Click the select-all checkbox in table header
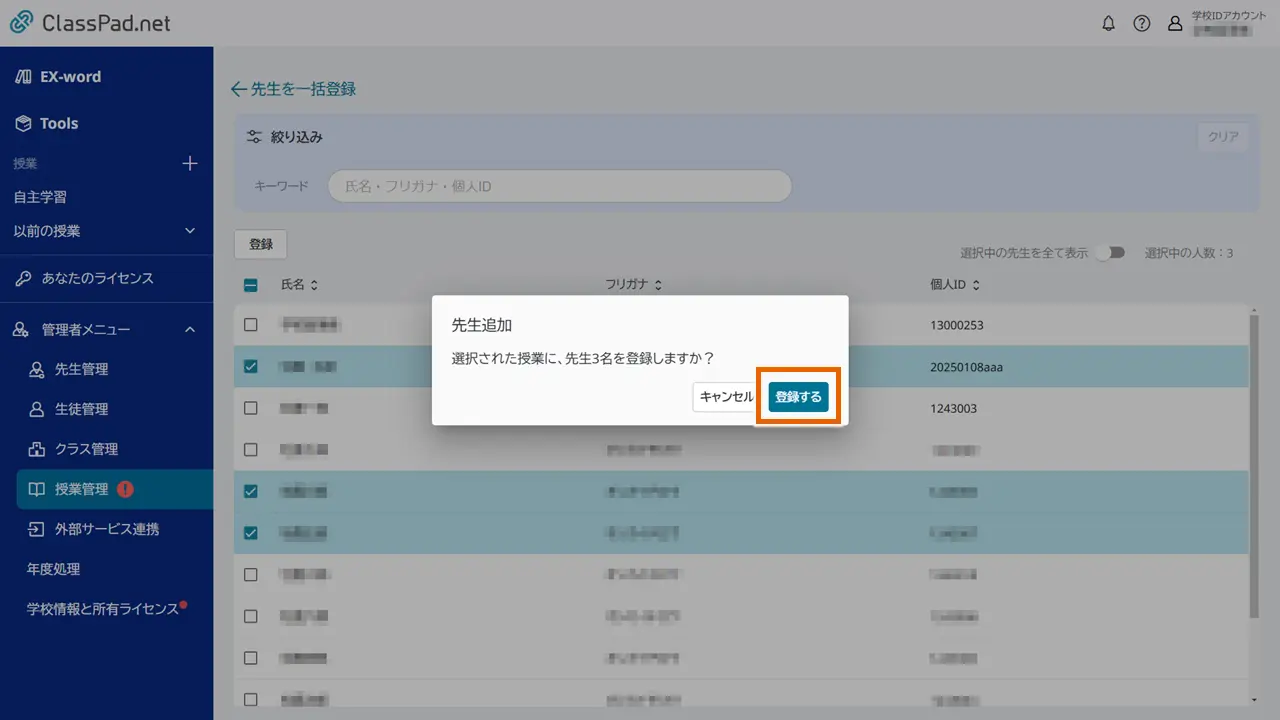1280x720 pixels. pos(250,284)
